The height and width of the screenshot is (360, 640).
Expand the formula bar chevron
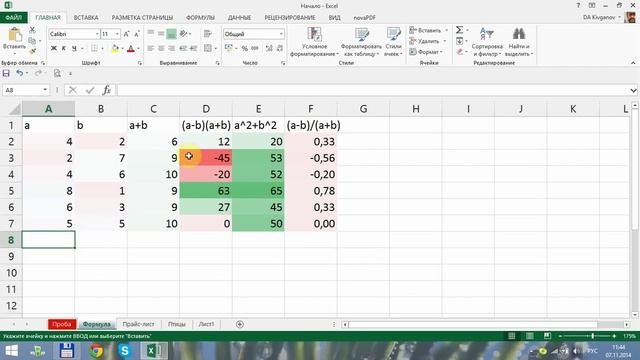click(x=633, y=90)
